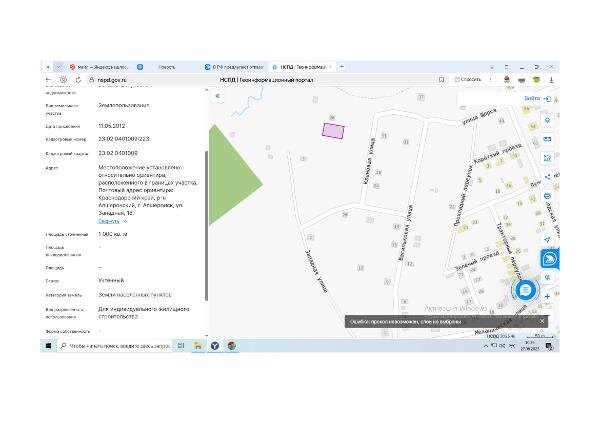The width and height of the screenshot is (600, 424).
Task: Click the area value 1 000 кв. м
Action: point(113,234)
